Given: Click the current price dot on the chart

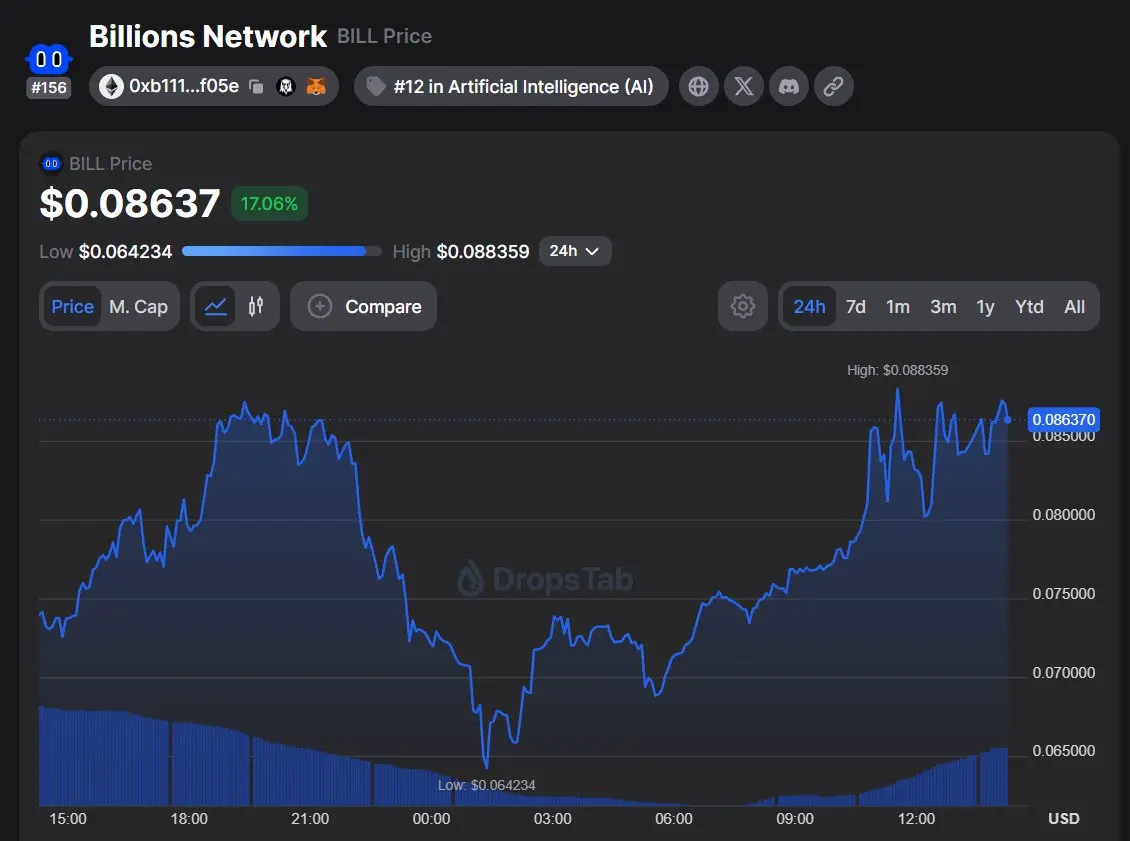Looking at the screenshot, I should click(x=1007, y=419).
